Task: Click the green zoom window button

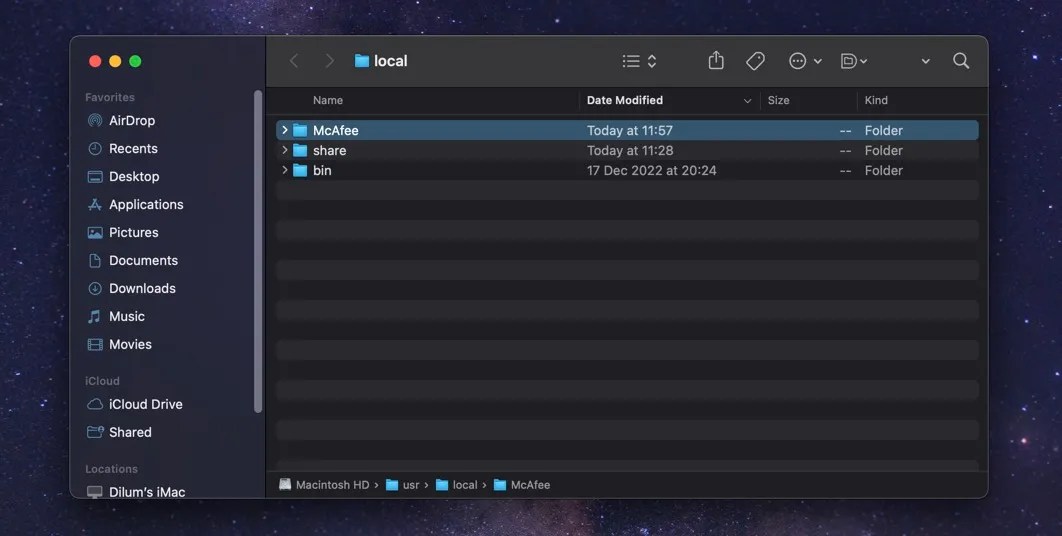Action: click(x=135, y=61)
